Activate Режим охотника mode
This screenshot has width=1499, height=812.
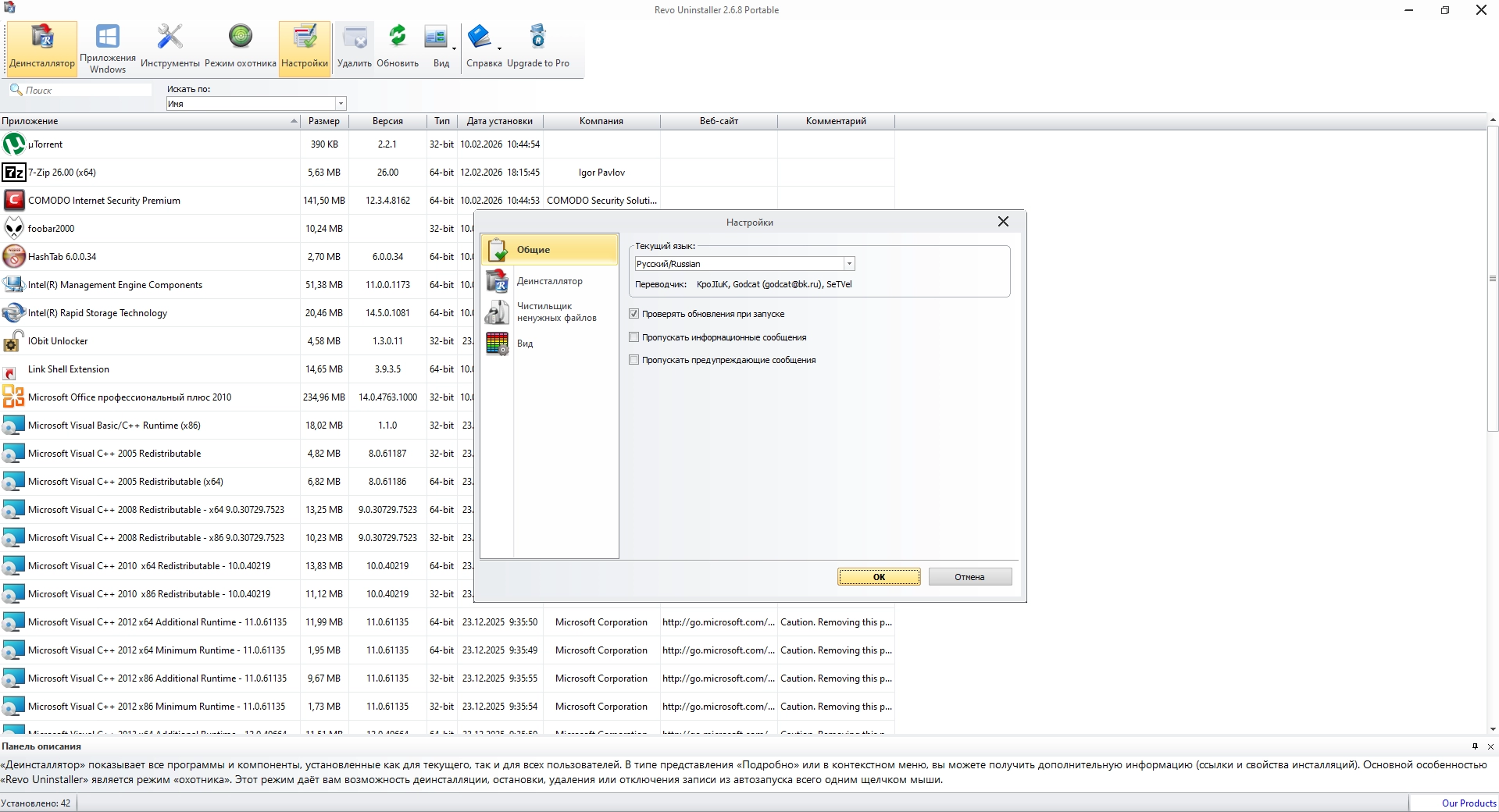(x=240, y=48)
